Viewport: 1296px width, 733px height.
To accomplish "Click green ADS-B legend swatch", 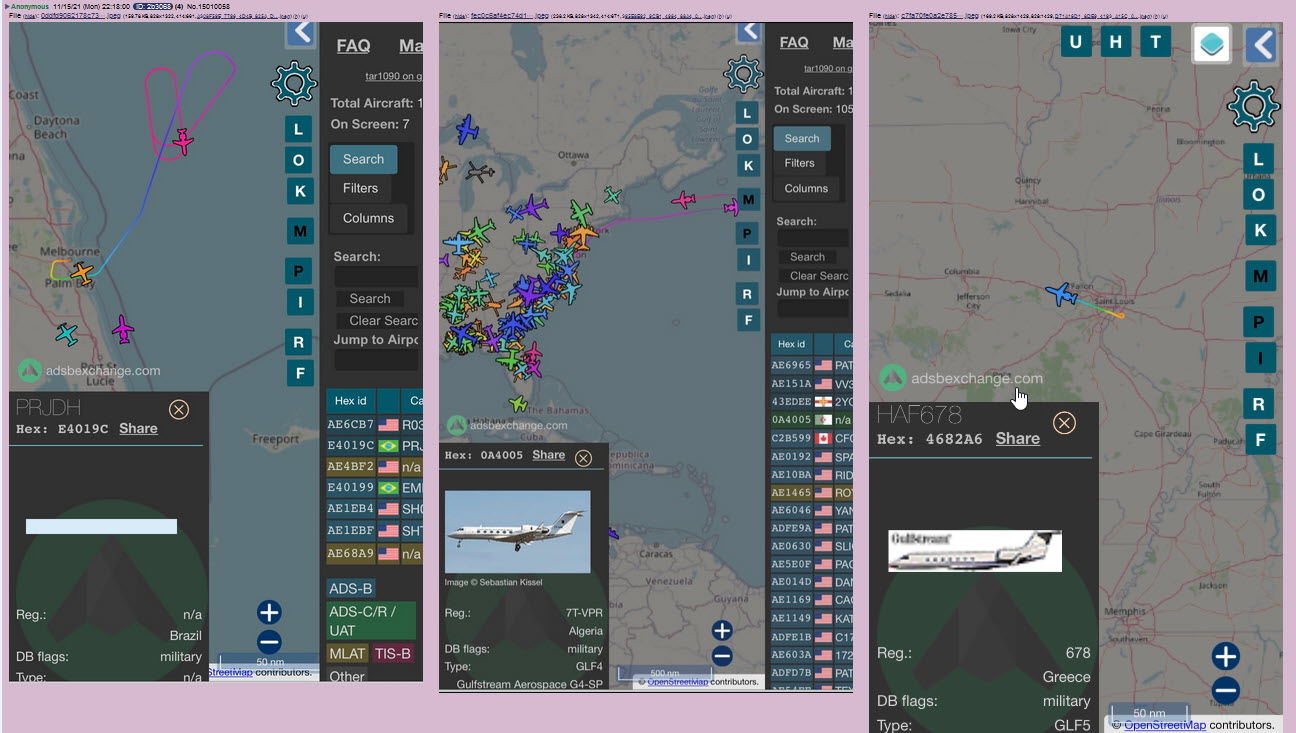I will pyautogui.click(x=351, y=589).
